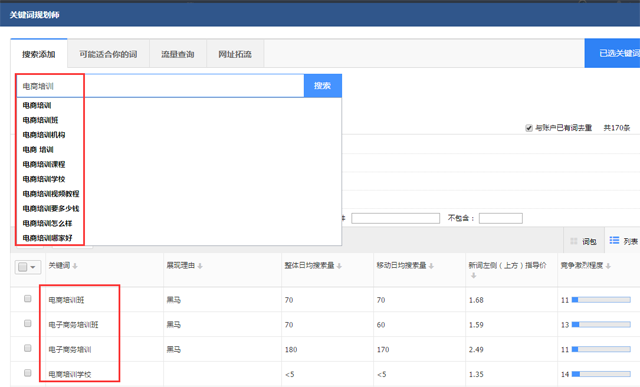Check the box for row 电商培训班
Screen dimensions: 640x387
pyautogui.click(x=28, y=299)
